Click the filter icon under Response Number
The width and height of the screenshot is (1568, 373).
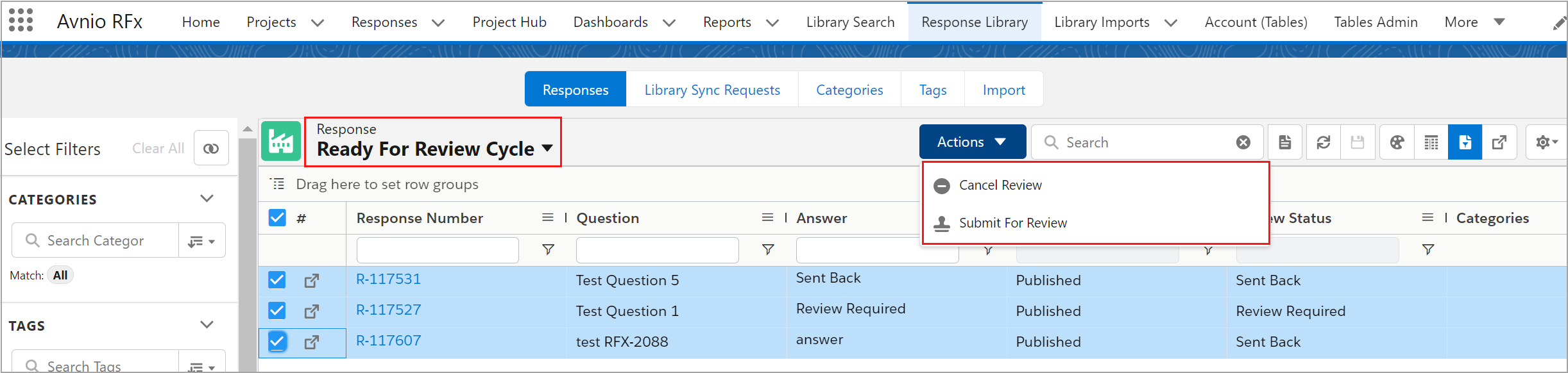click(x=548, y=249)
